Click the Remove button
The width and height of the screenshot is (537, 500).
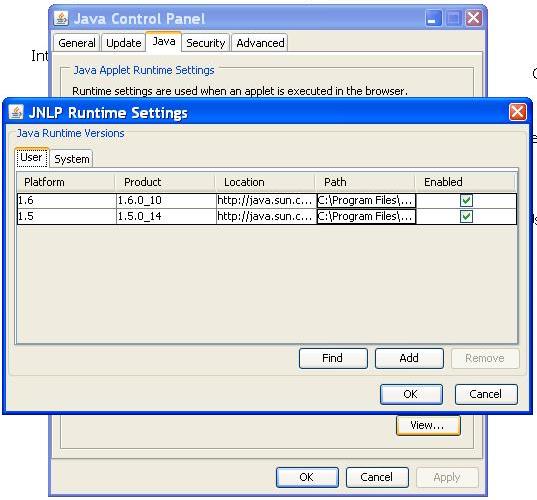[485, 358]
